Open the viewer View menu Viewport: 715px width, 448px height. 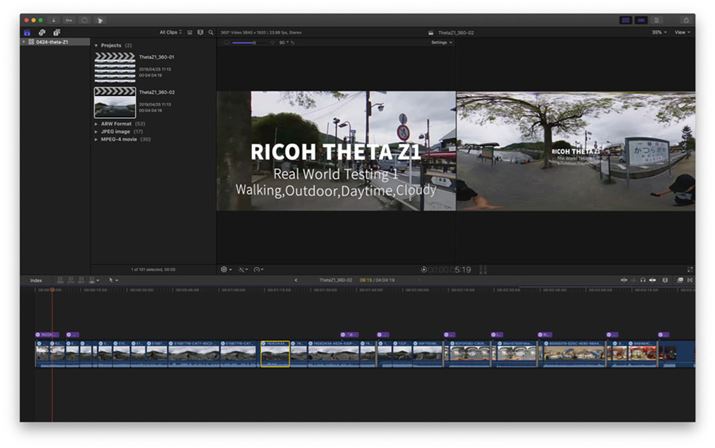click(x=682, y=32)
